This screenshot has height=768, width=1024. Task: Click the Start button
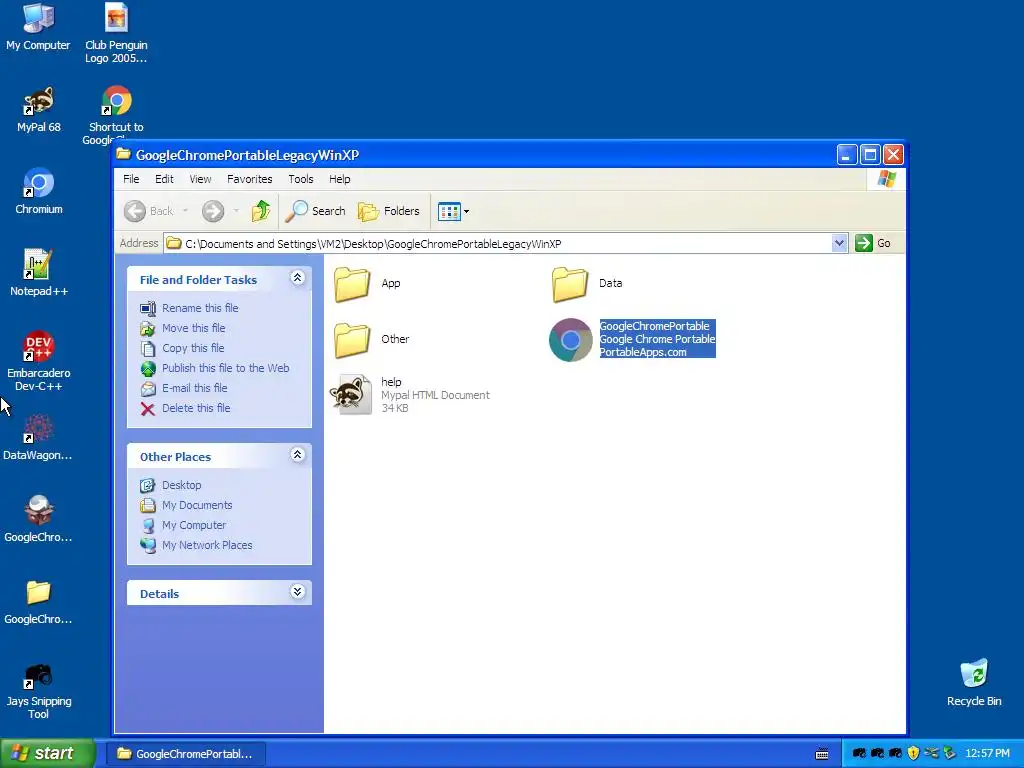47,753
